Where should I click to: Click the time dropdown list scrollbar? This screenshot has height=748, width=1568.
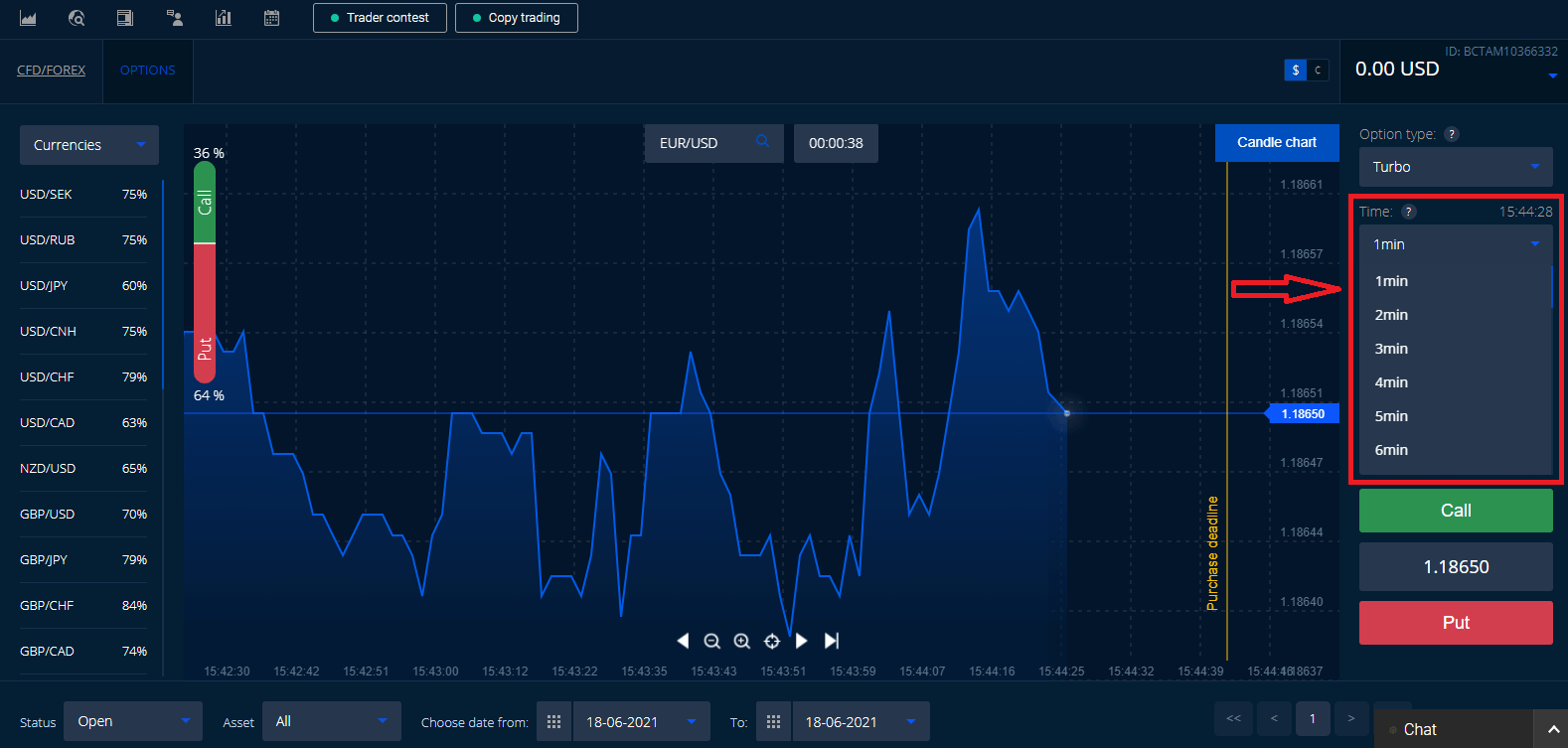1551,286
